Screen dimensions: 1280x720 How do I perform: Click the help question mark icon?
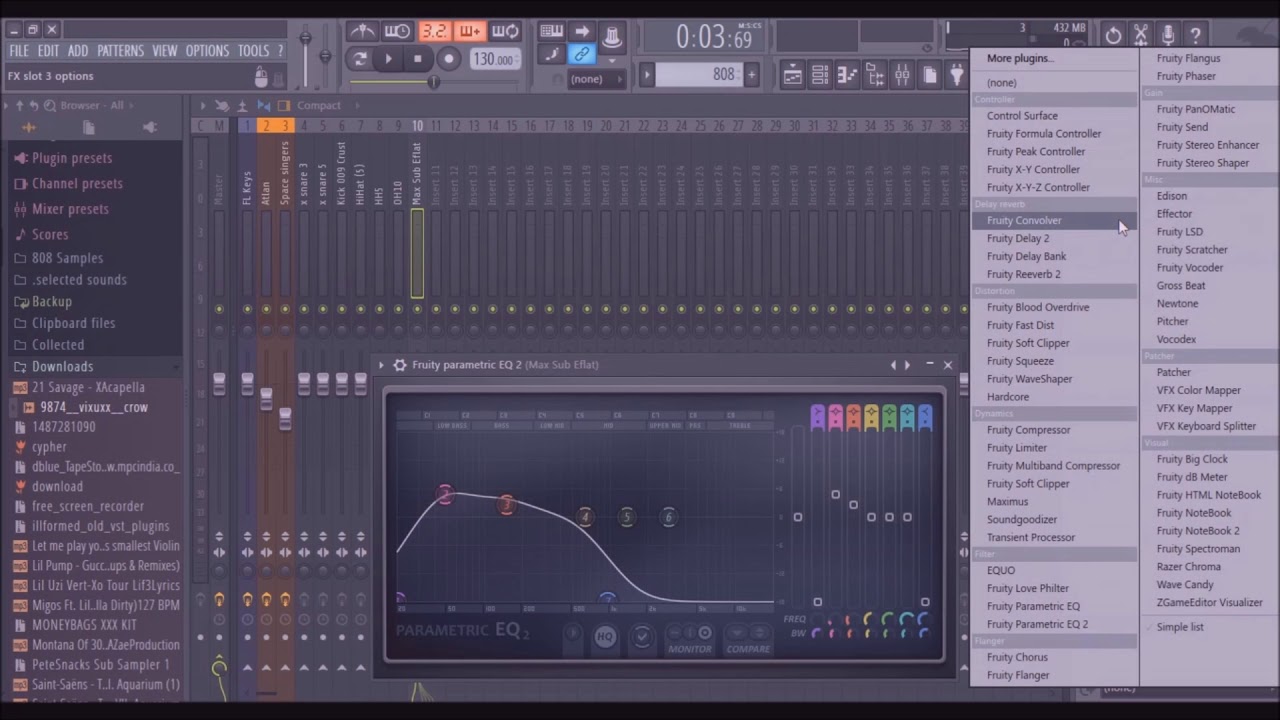(1195, 35)
